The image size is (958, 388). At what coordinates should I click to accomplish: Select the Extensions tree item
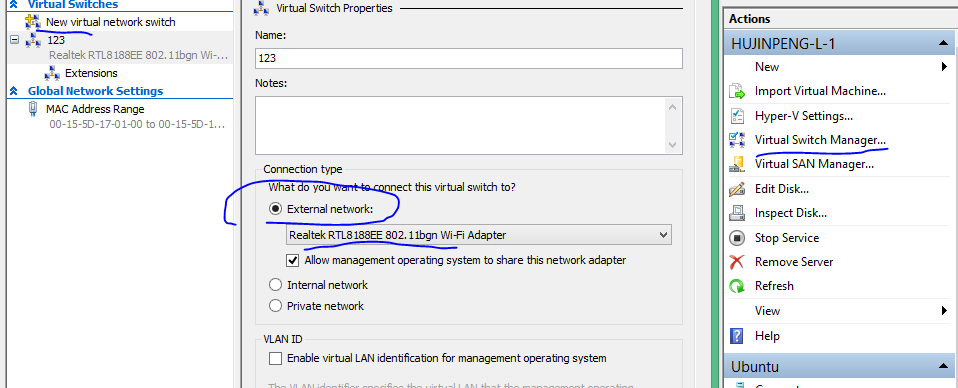coord(91,73)
